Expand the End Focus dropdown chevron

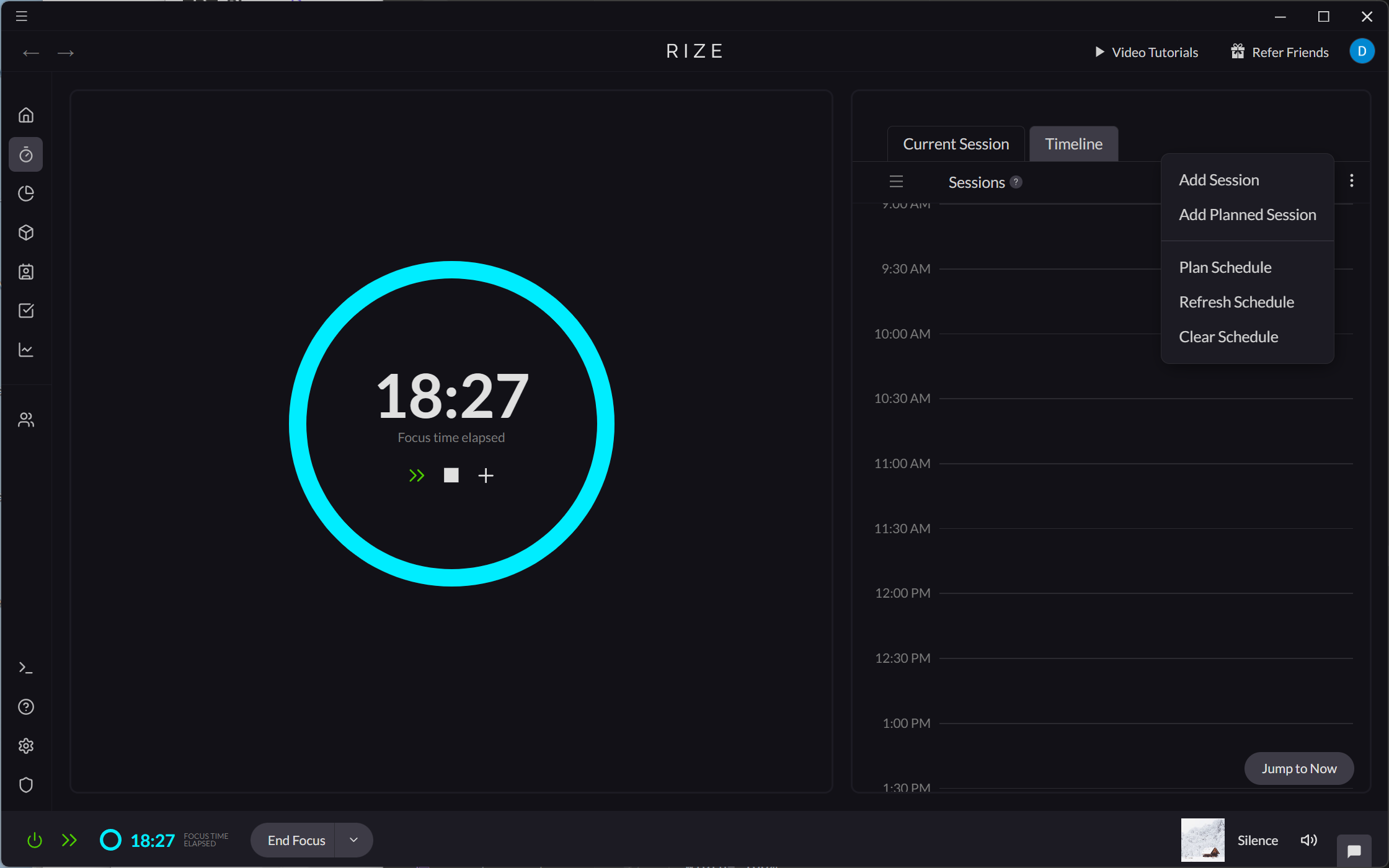pyautogui.click(x=353, y=839)
